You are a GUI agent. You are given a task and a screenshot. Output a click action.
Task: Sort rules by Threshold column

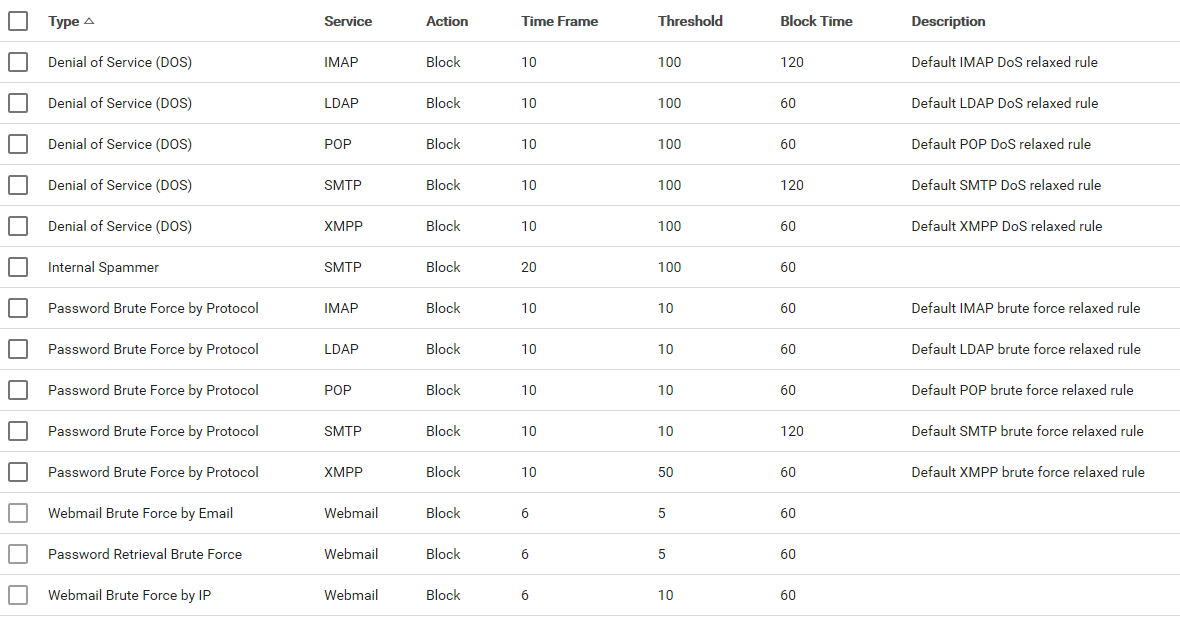pos(690,21)
